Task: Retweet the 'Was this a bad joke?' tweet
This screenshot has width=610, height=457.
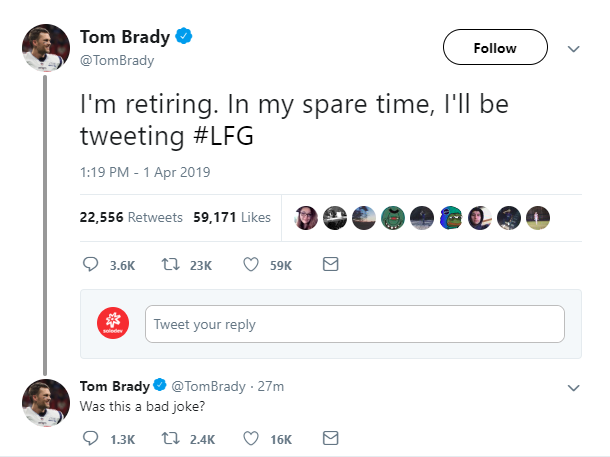Action: tap(170, 439)
